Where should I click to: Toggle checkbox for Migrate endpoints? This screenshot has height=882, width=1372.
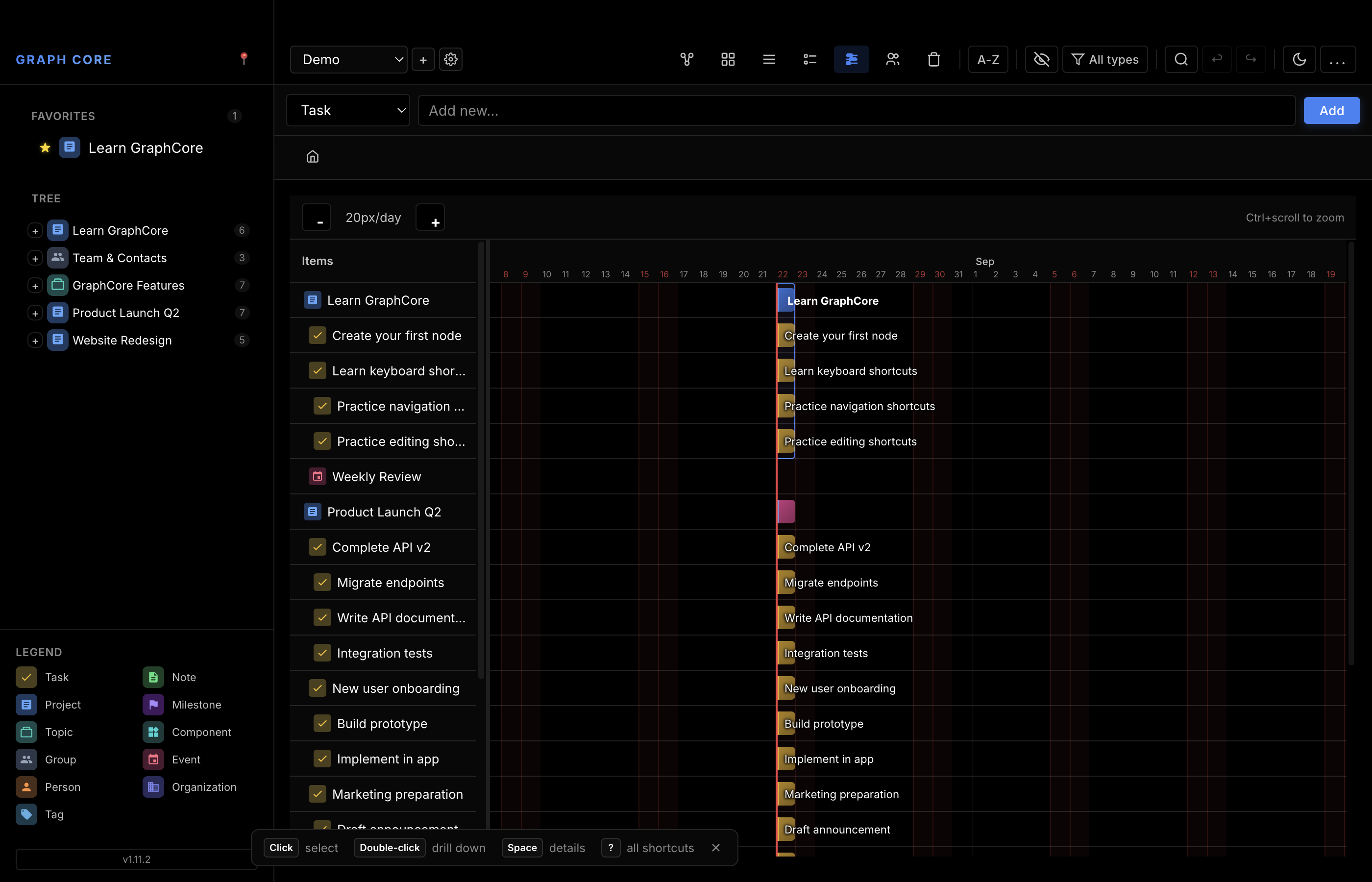tap(322, 583)
